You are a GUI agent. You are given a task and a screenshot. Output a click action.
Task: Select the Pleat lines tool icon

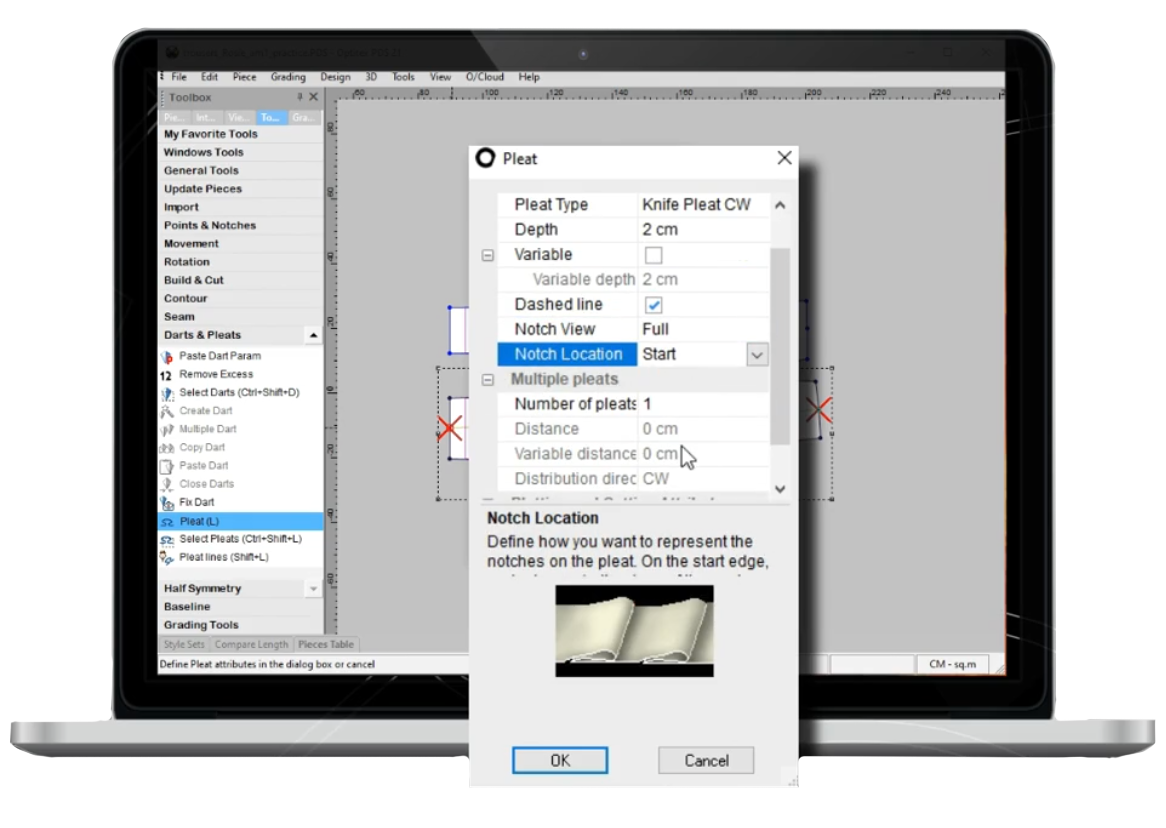[x=168, y=558]
